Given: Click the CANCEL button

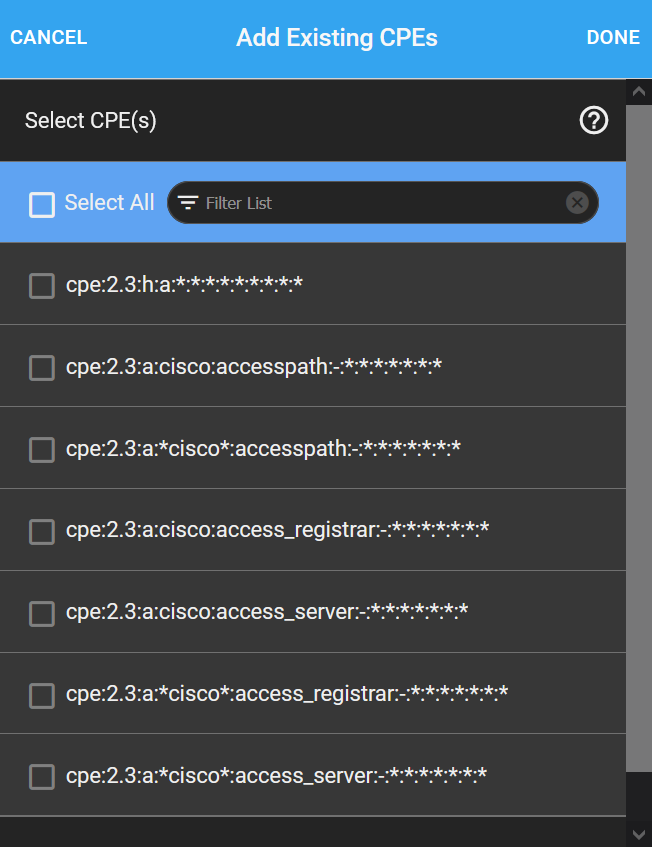Looking at the screenshot, I should (49, 37).
